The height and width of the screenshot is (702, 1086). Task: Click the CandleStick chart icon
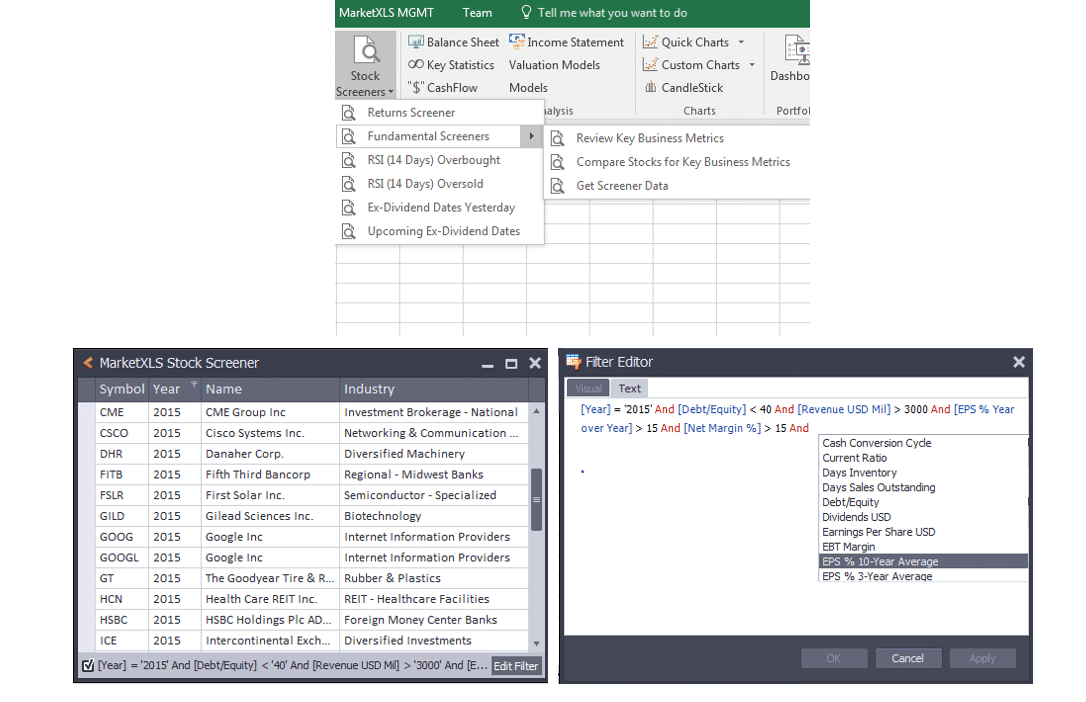(x=650, y=87)
